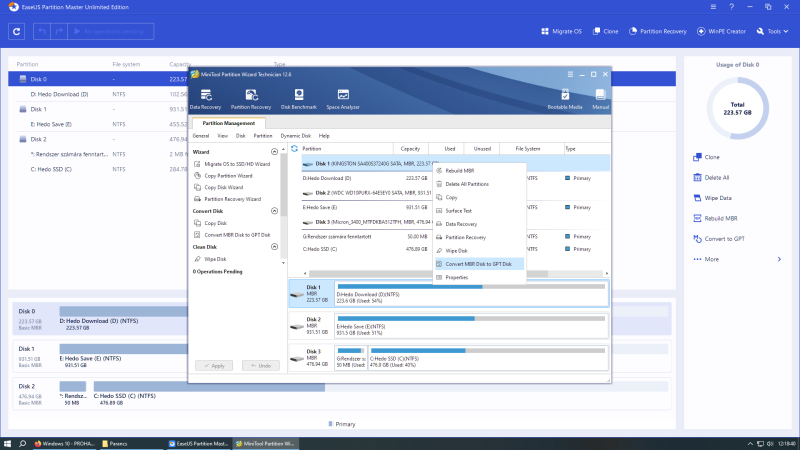Select C: Hedo SSD row in EaseUS
Image resolution: width=800 pixels, height=450 pixels.
coord(98,169)
